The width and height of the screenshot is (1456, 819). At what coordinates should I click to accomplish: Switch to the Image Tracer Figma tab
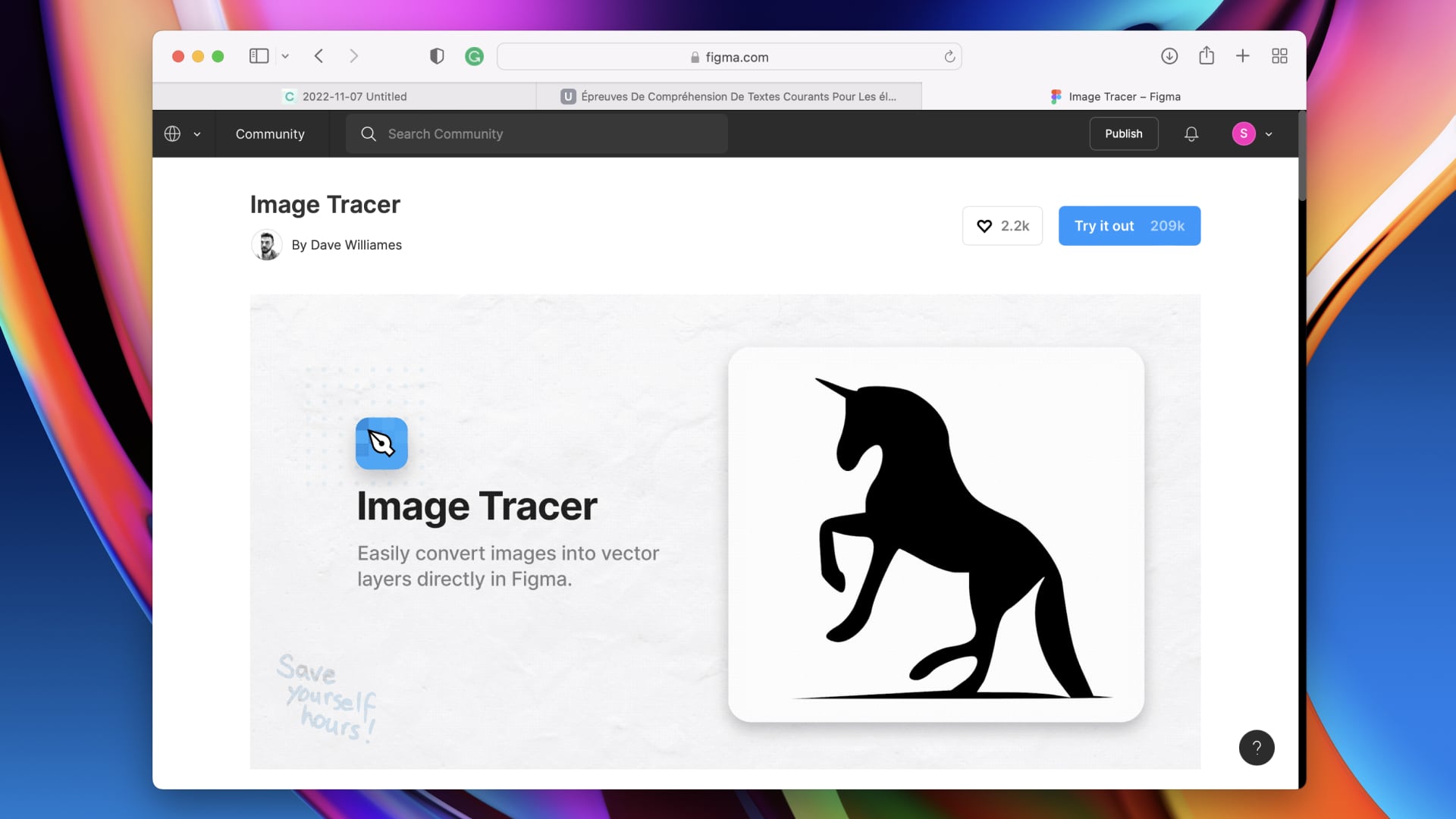tap(1115, 96)
